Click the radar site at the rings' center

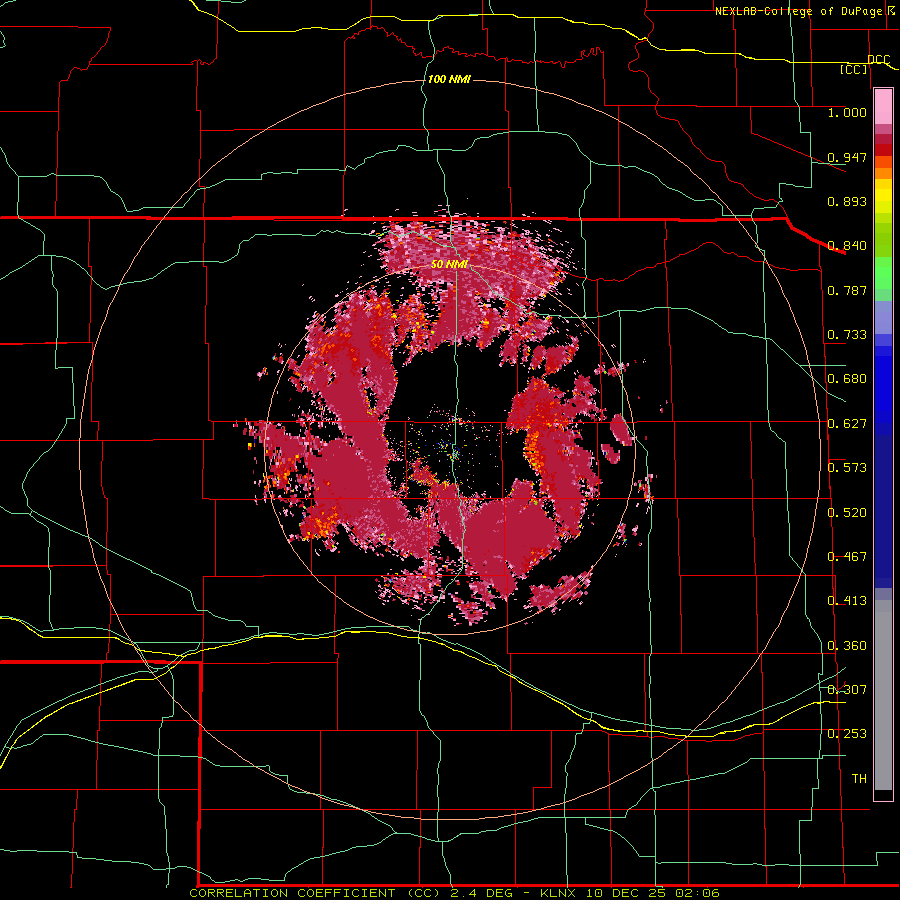tap(449, 449)
